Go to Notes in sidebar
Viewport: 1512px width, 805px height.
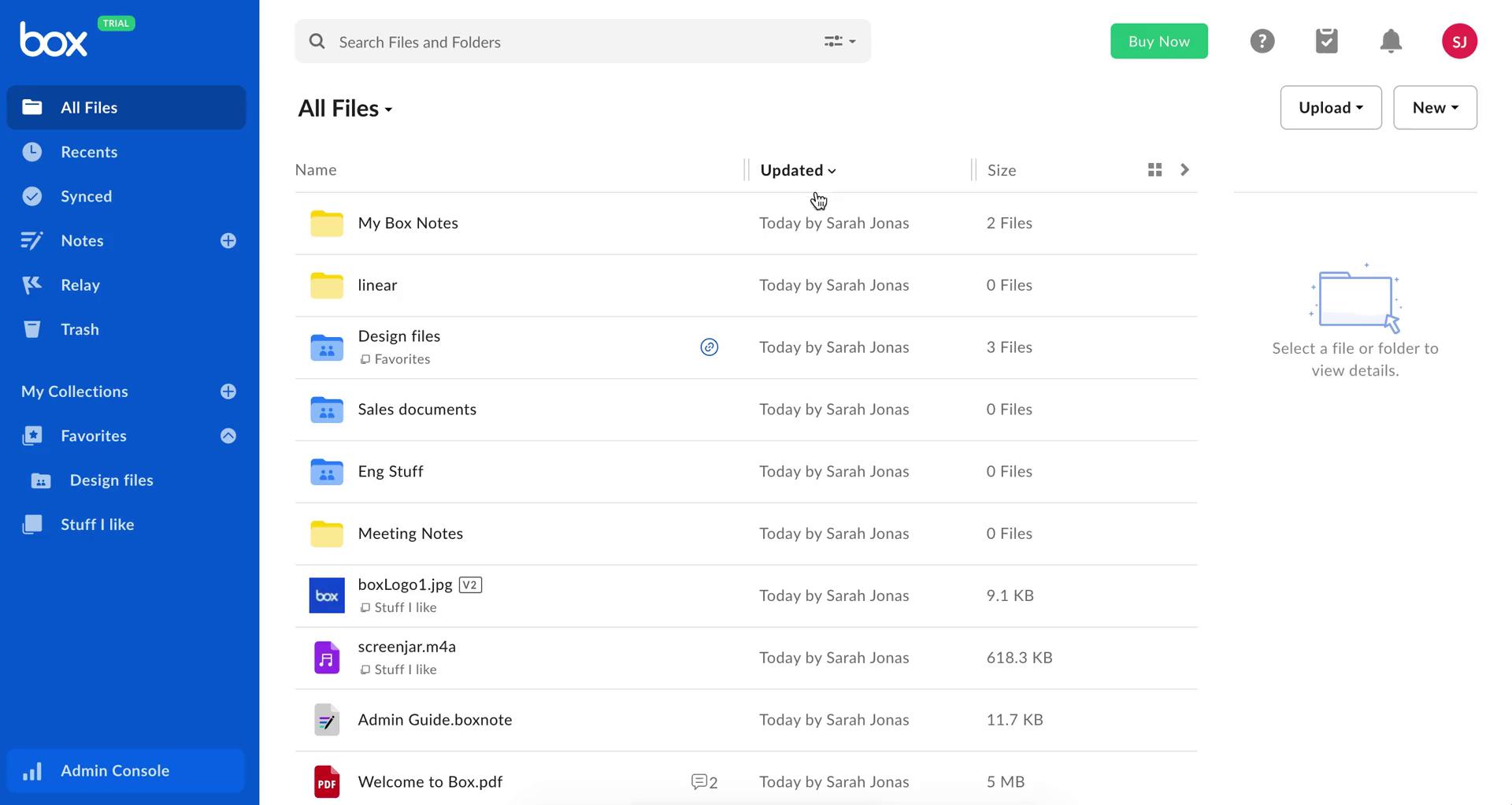point(82,240)
